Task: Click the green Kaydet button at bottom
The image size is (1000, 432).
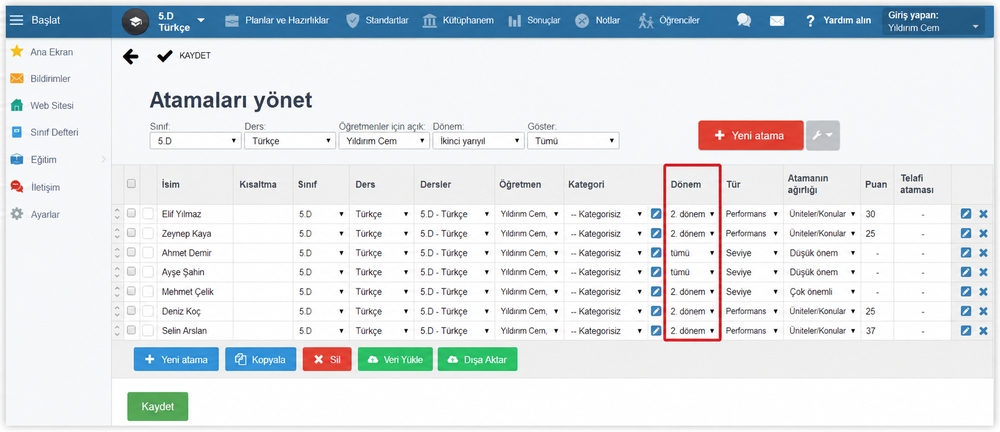Action: click(158, 406)
